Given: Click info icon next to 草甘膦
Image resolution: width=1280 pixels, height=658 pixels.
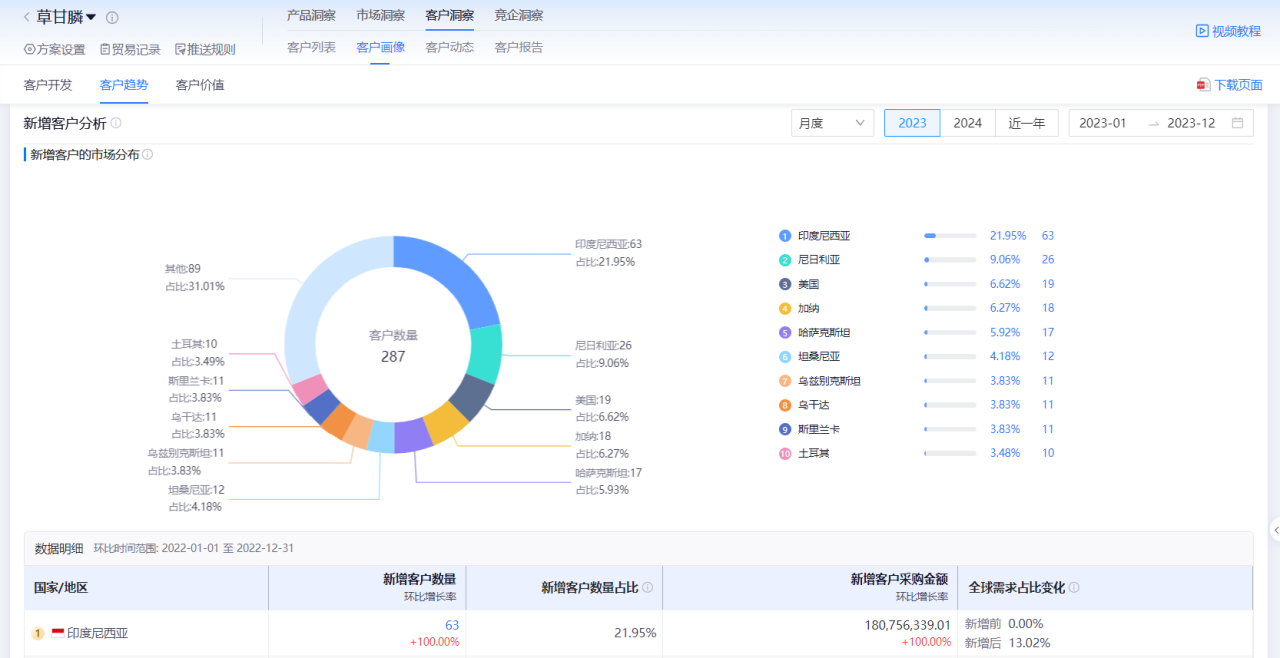Looking at the screenshot, I should 112,18.
